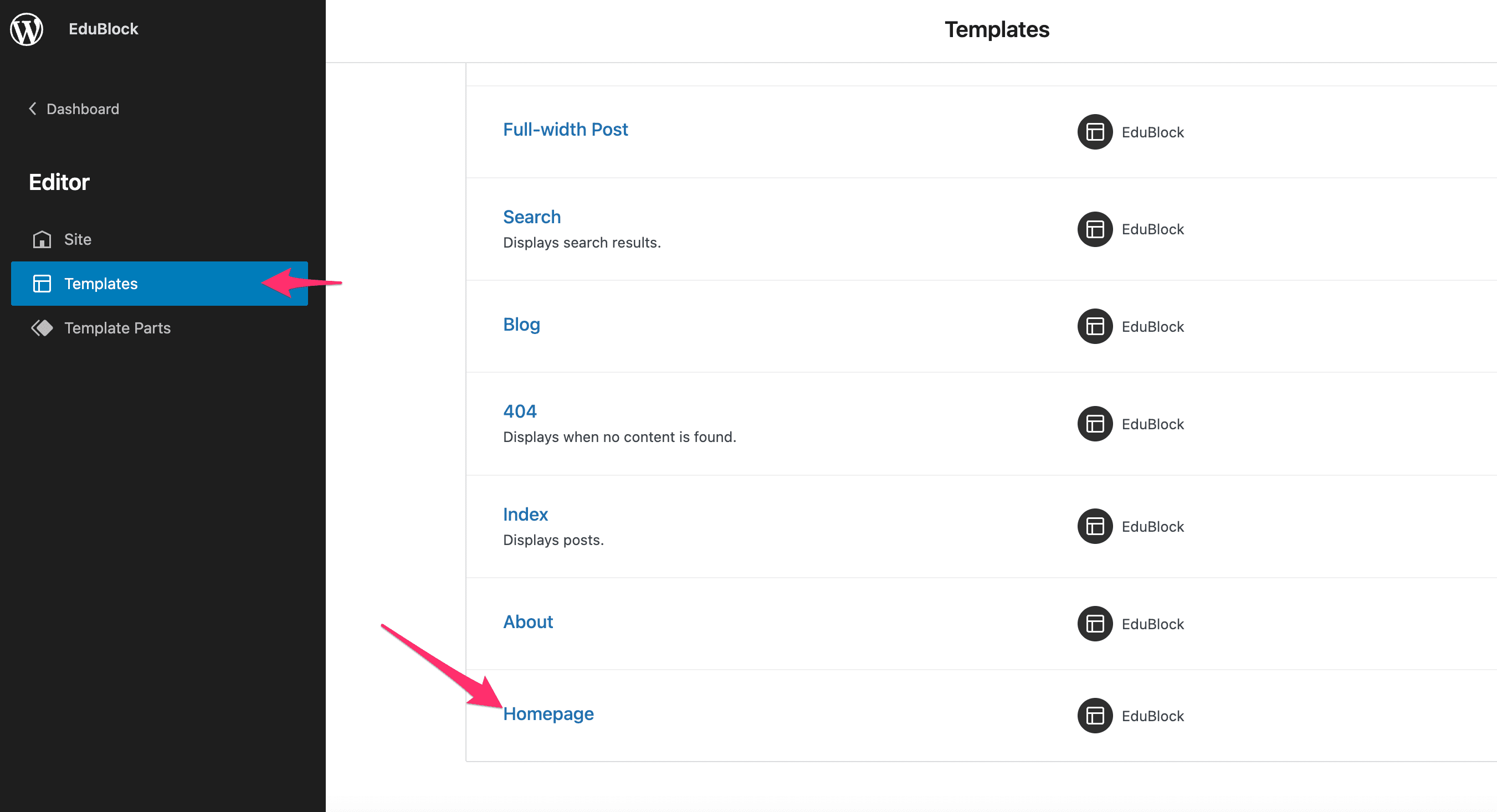
Task: Select the Templates menu item
Action: (100, 284)
